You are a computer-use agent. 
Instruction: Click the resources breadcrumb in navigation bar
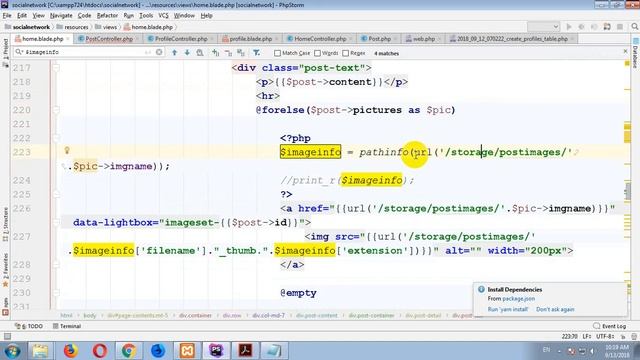pos(72,27)
